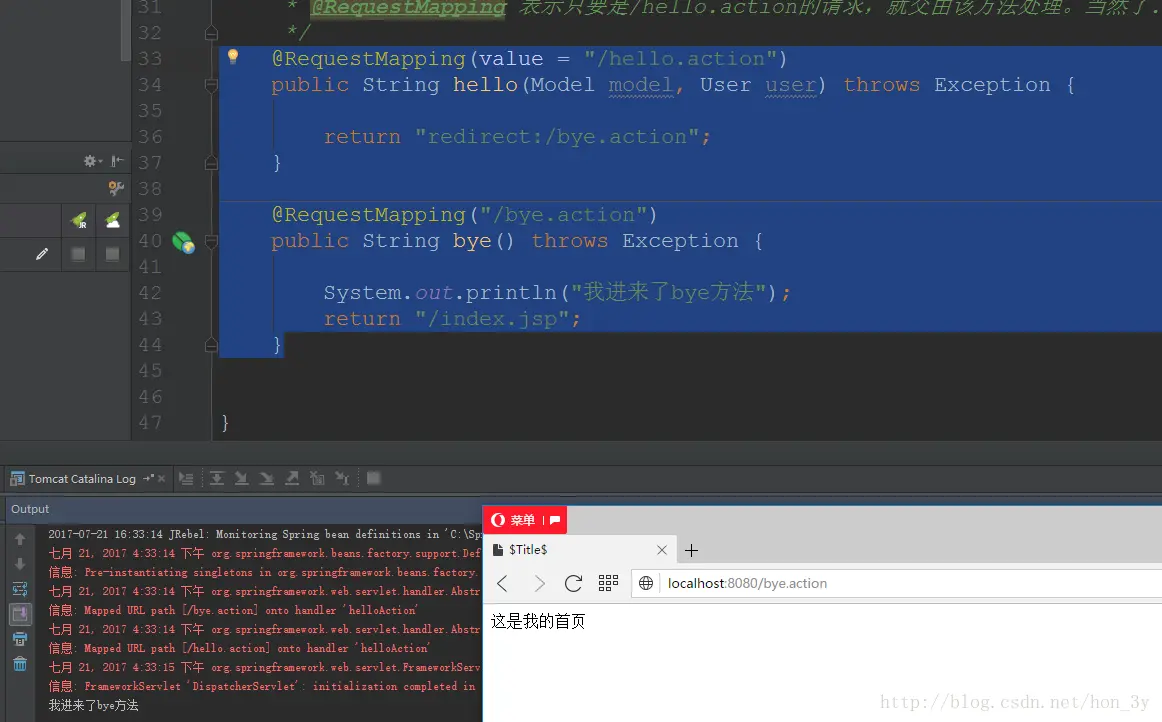The width and height of the screenshot is (1162, 722).
Task: Click the JRebel Monitoring Spring bean log line
Action: pyautogui.click(x=265, y=534)
